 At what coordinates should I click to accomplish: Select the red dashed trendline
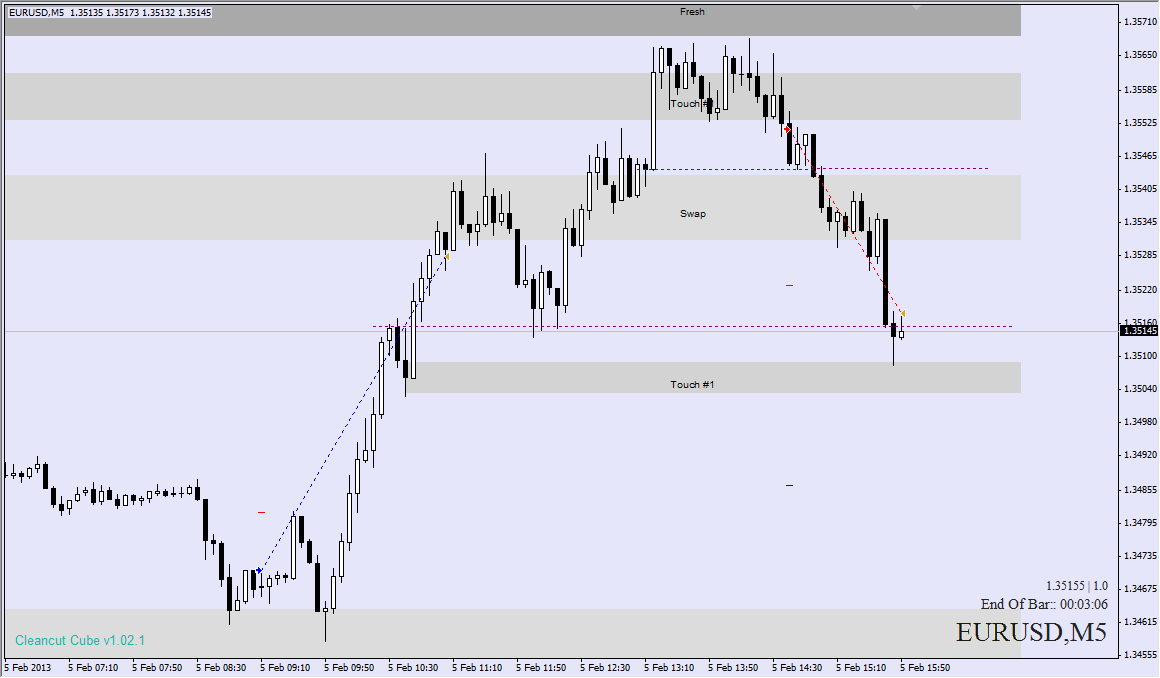click(x=845, y=221)
